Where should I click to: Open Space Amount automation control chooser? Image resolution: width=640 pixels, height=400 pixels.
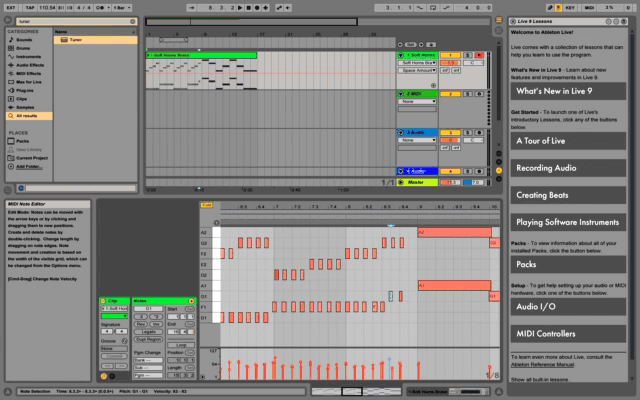pos(417,70)
